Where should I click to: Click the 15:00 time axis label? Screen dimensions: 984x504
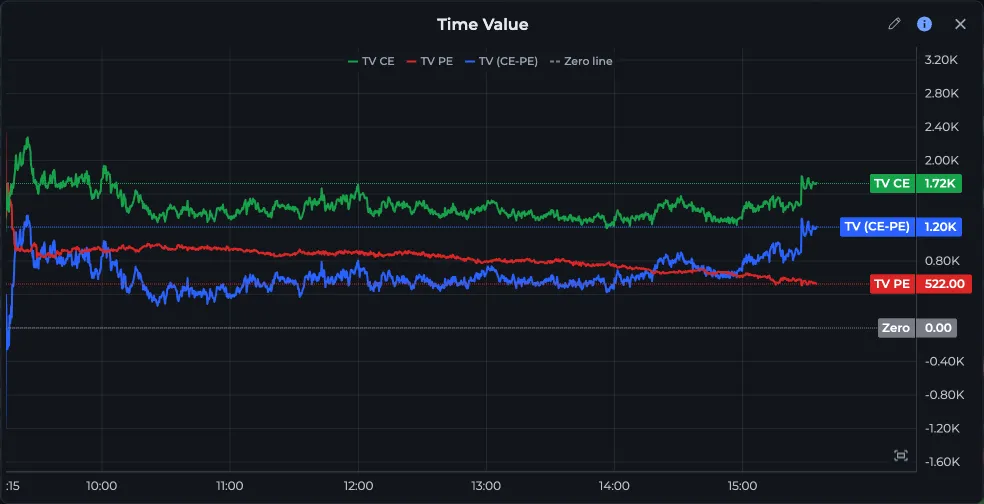pos(742,486)
